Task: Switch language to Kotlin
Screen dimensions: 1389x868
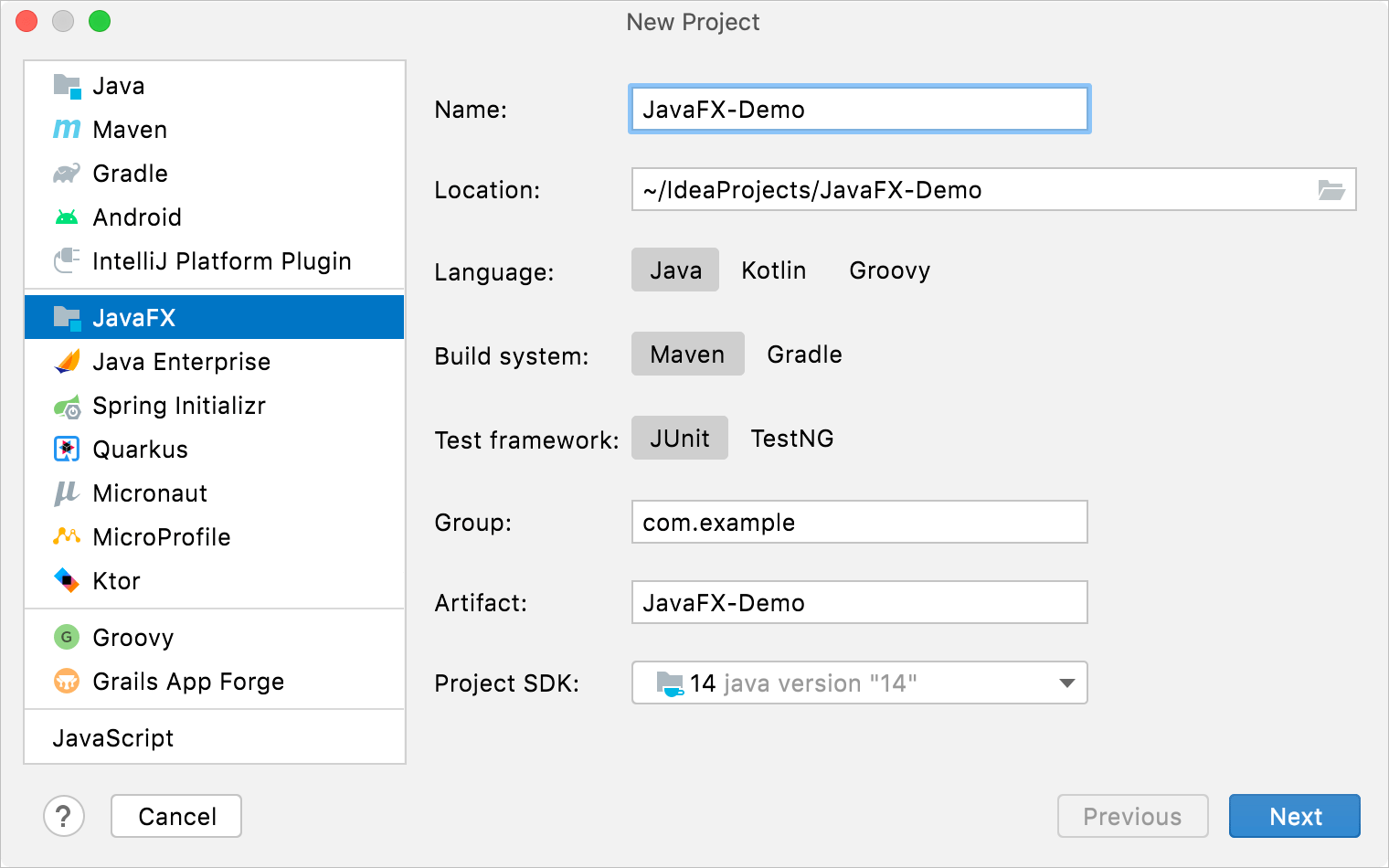Action: [773, 270]
